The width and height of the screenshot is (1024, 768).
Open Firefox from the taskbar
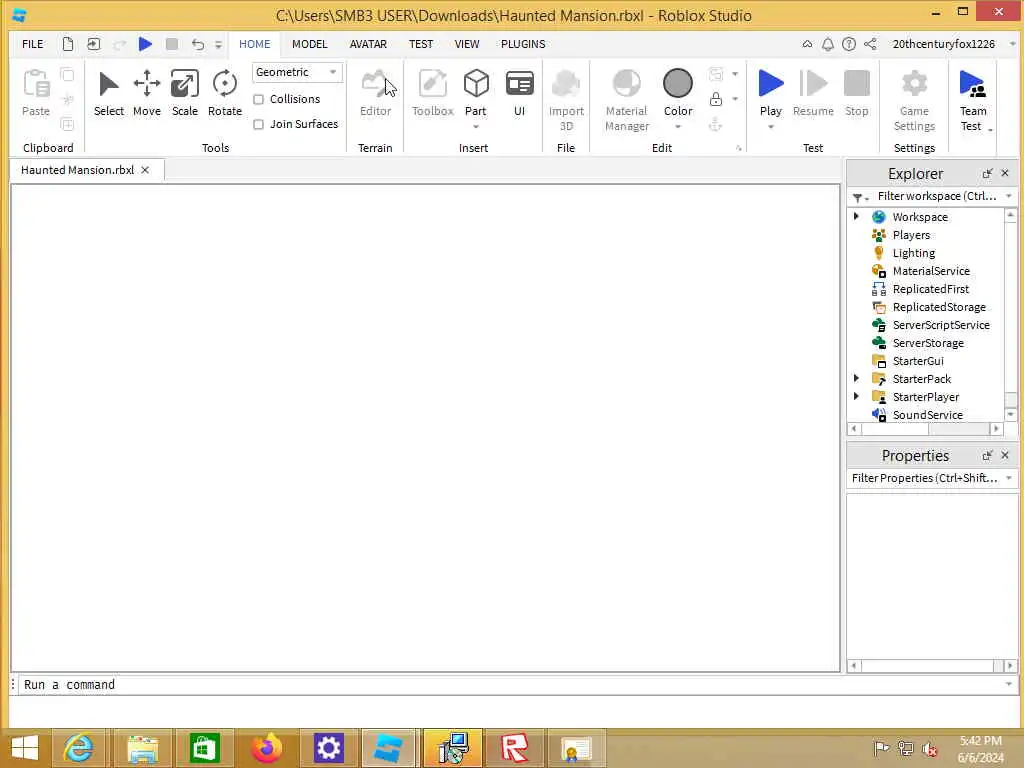(266, 748)
